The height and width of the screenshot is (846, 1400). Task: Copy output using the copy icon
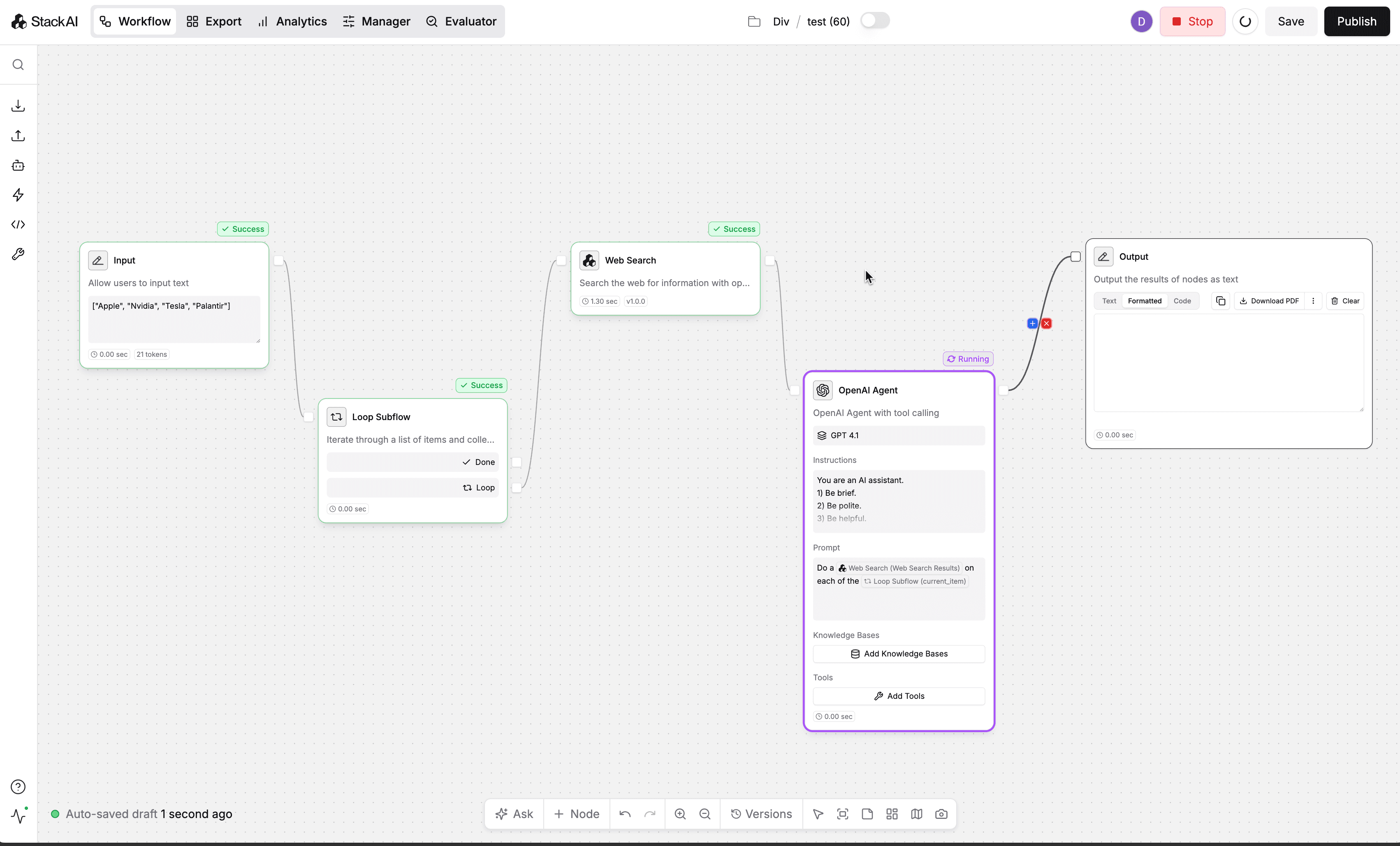pos(1220,301)
